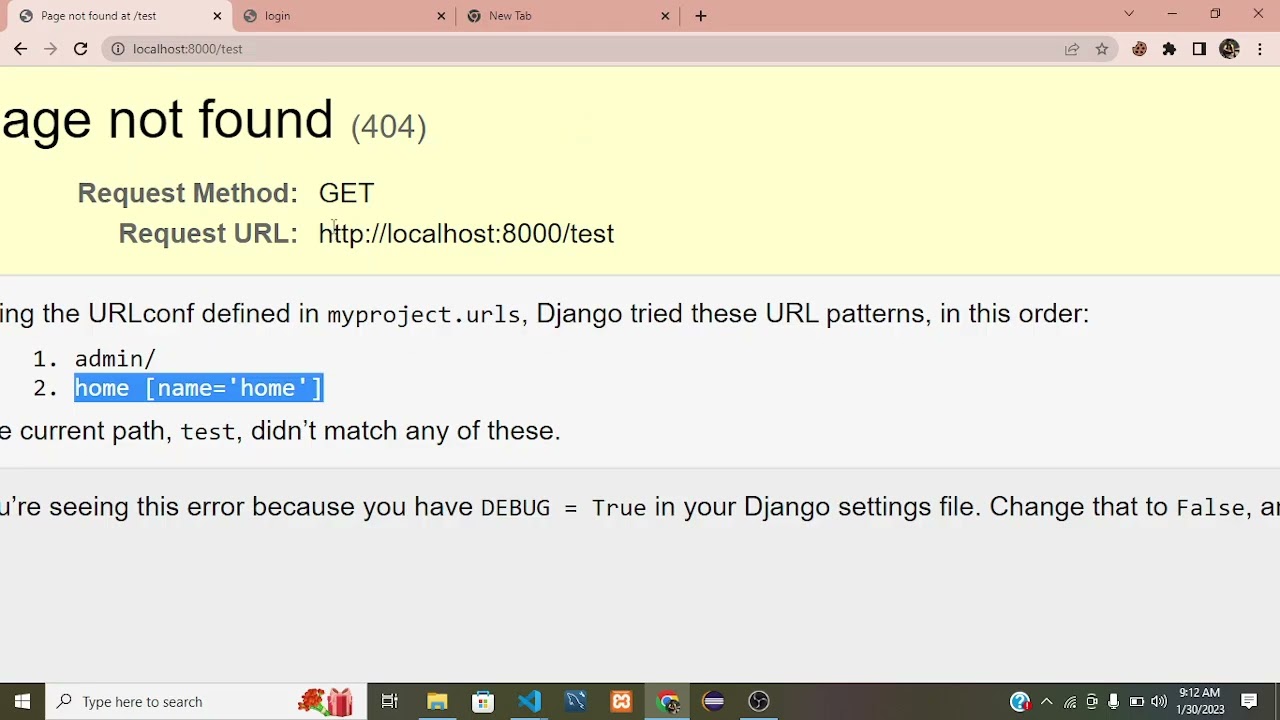Click the taskbar search box
The height and width of the screenshot is (720, 1280).
(x=206, y=701)
